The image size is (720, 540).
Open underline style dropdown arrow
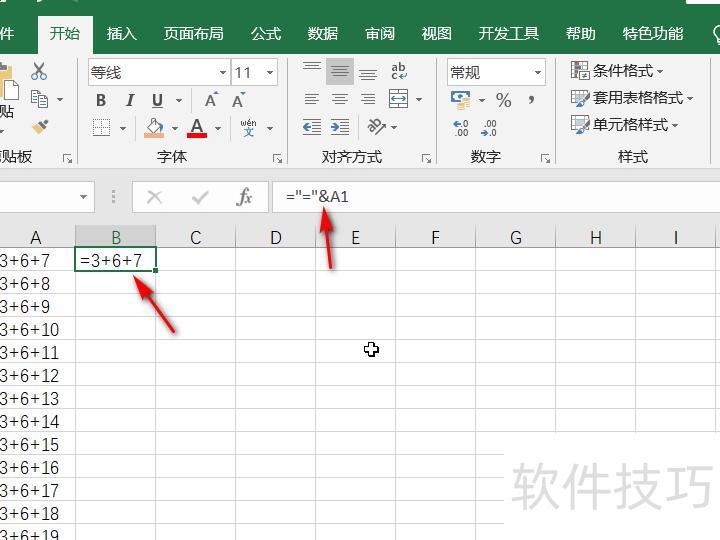coord(179,100)
